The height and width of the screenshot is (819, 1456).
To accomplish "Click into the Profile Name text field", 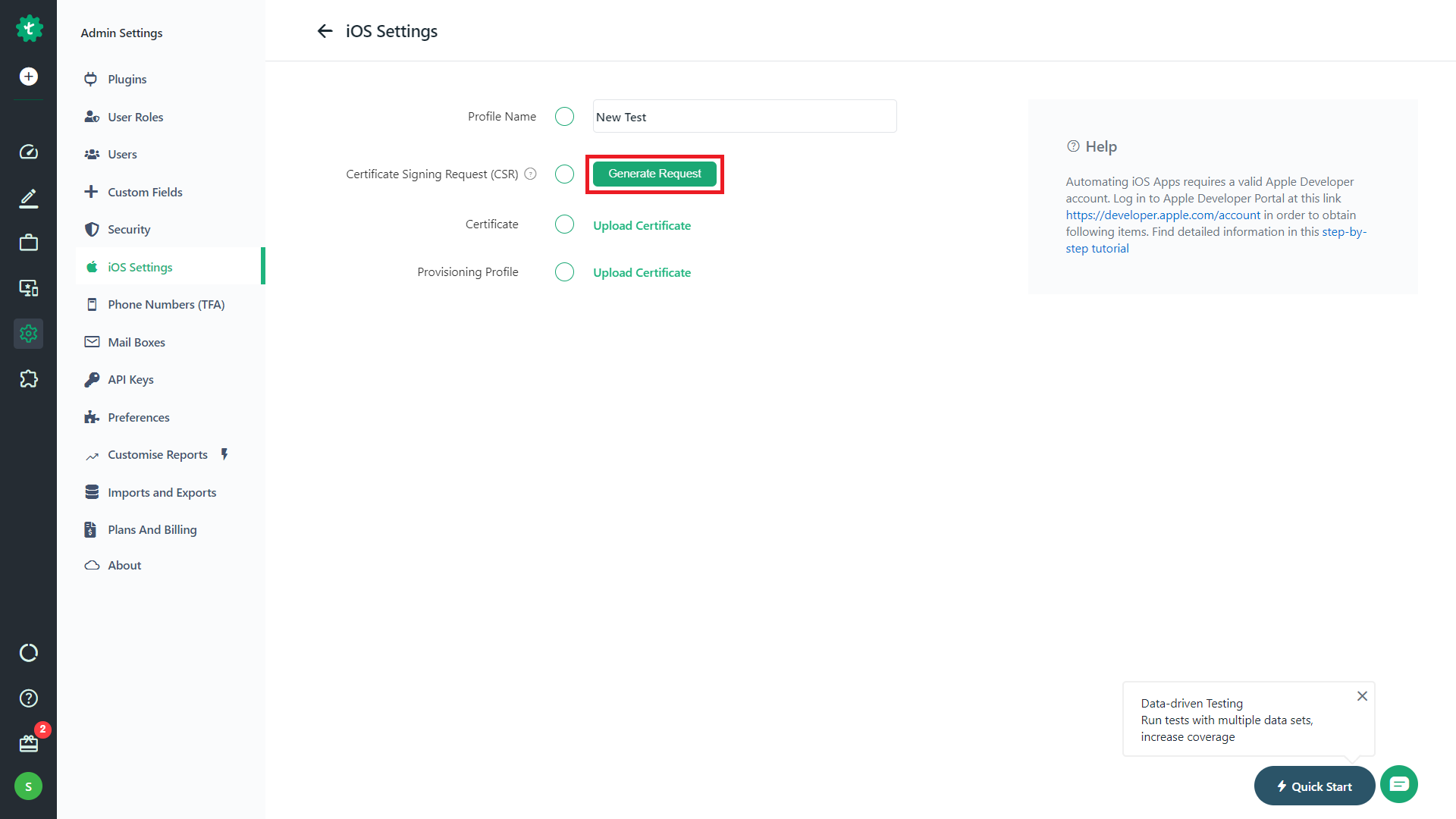I will click(x=744, y=117).
